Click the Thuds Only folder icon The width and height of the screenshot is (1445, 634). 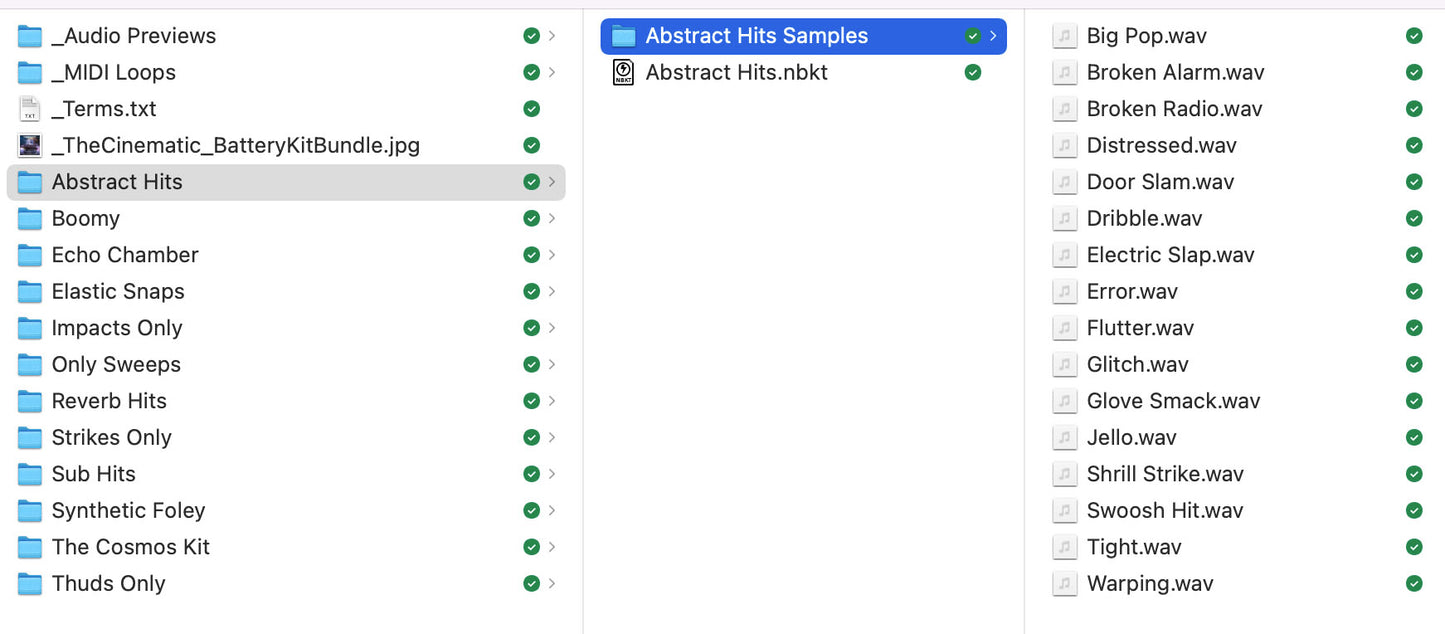click(30, 584)
